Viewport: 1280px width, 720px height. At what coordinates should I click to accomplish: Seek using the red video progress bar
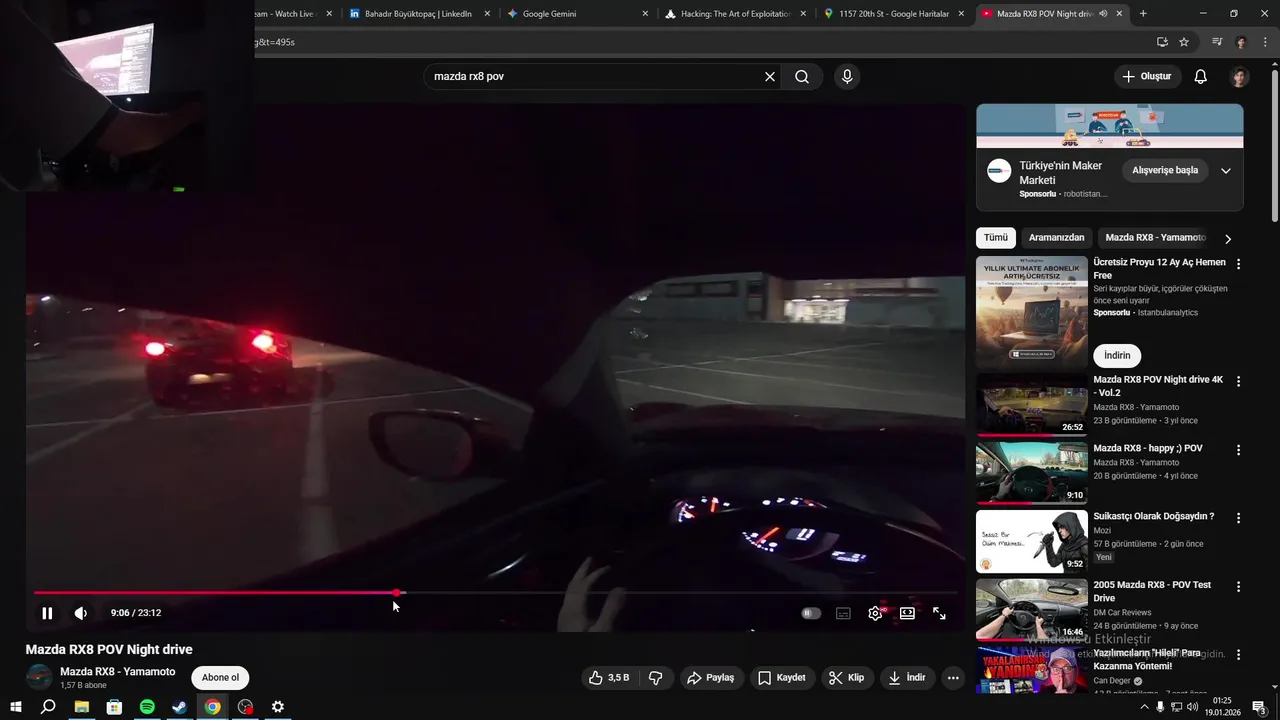click(x=215, y=593)
